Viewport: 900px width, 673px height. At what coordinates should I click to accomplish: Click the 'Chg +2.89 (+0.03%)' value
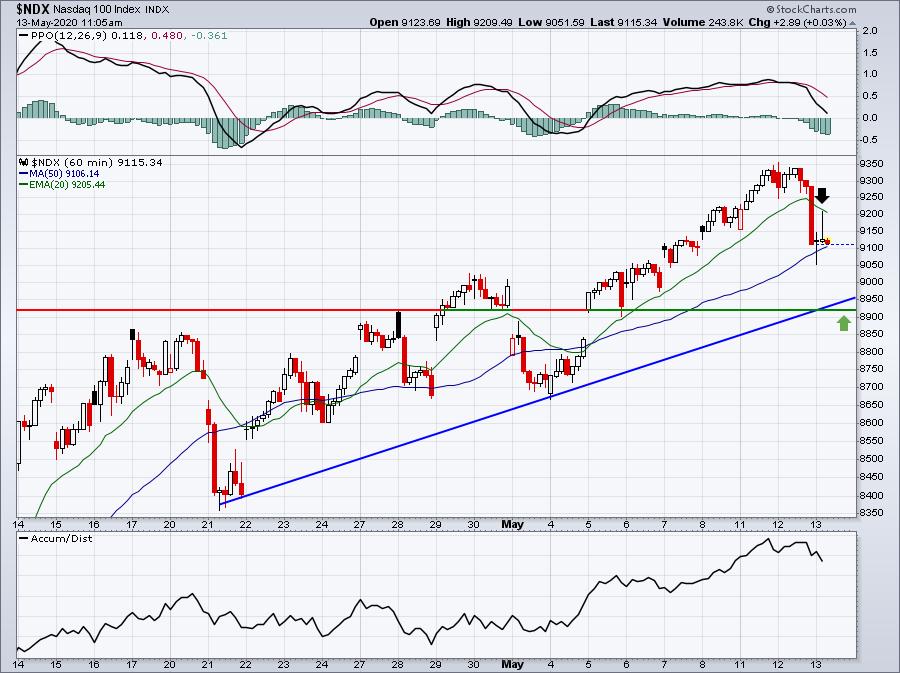coord(798,22)
